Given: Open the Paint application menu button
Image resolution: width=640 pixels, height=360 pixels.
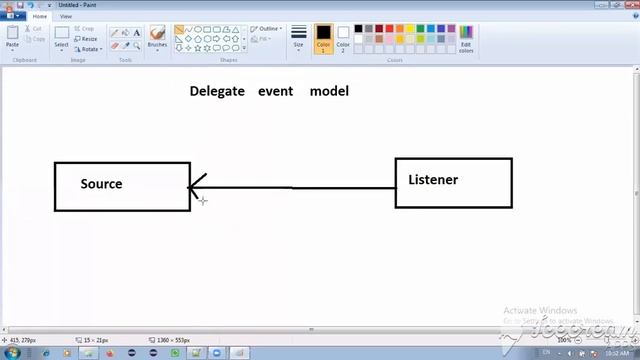Looking at the screenshot, I should tap(13, 16).
